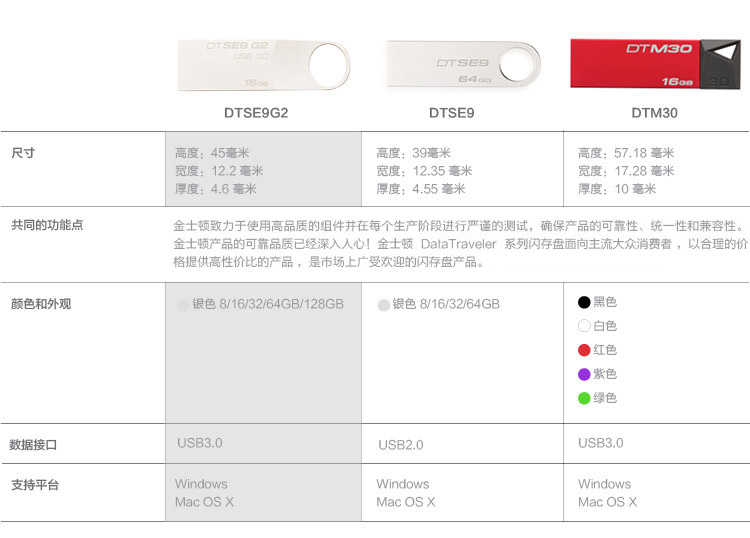Click the DTSE9 64GB flash drive image
This screenshot has height=538, width=750.
coord(463,65)
